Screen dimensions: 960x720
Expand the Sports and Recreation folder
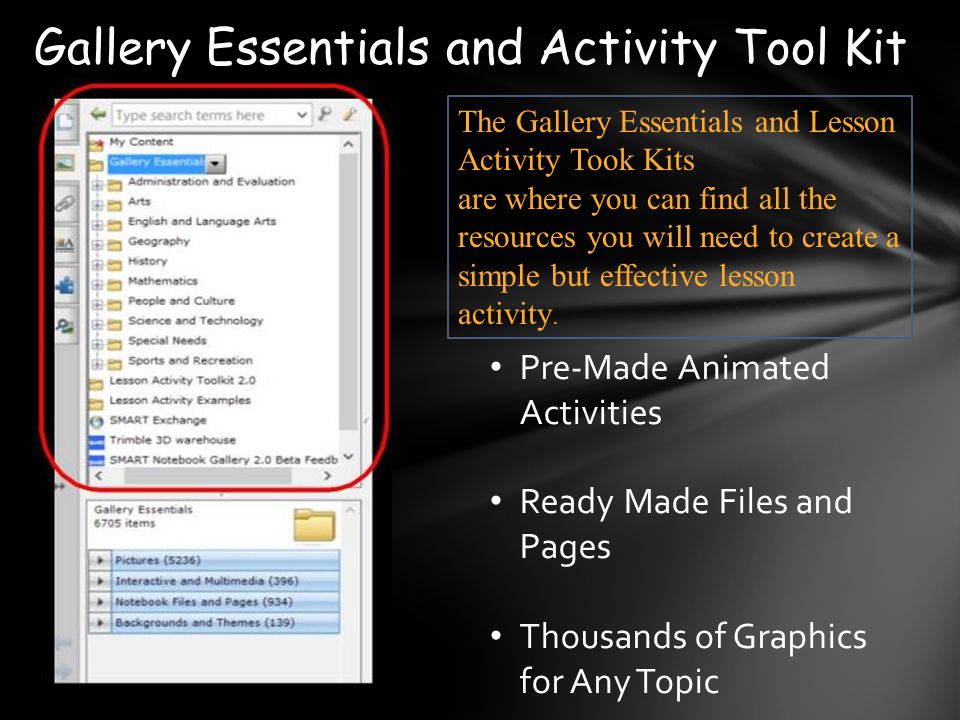point(97,364)
